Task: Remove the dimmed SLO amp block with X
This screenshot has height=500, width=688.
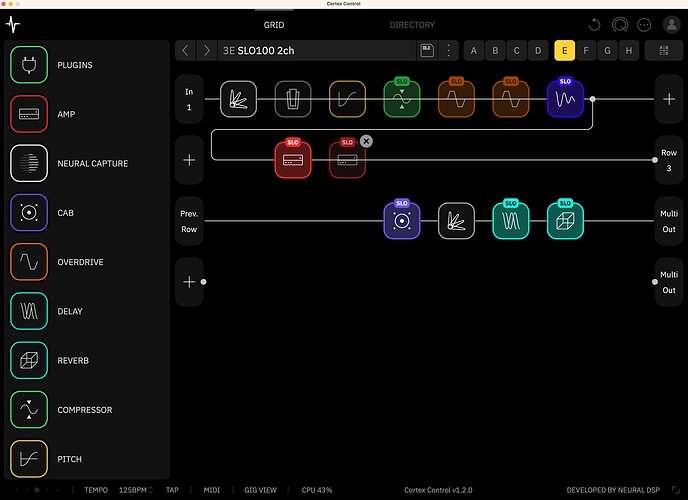Action: (x=366, y=141)
